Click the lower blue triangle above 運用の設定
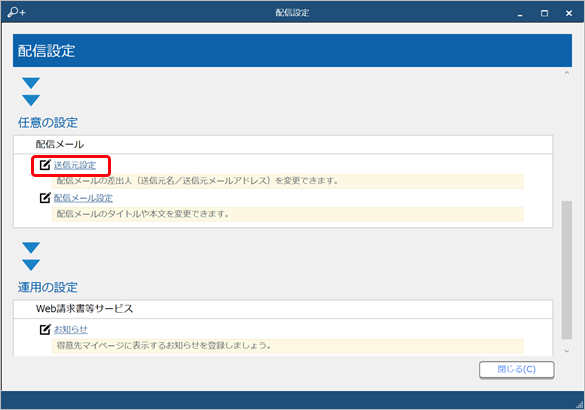The image size is (585, 410). click(31, 265)
